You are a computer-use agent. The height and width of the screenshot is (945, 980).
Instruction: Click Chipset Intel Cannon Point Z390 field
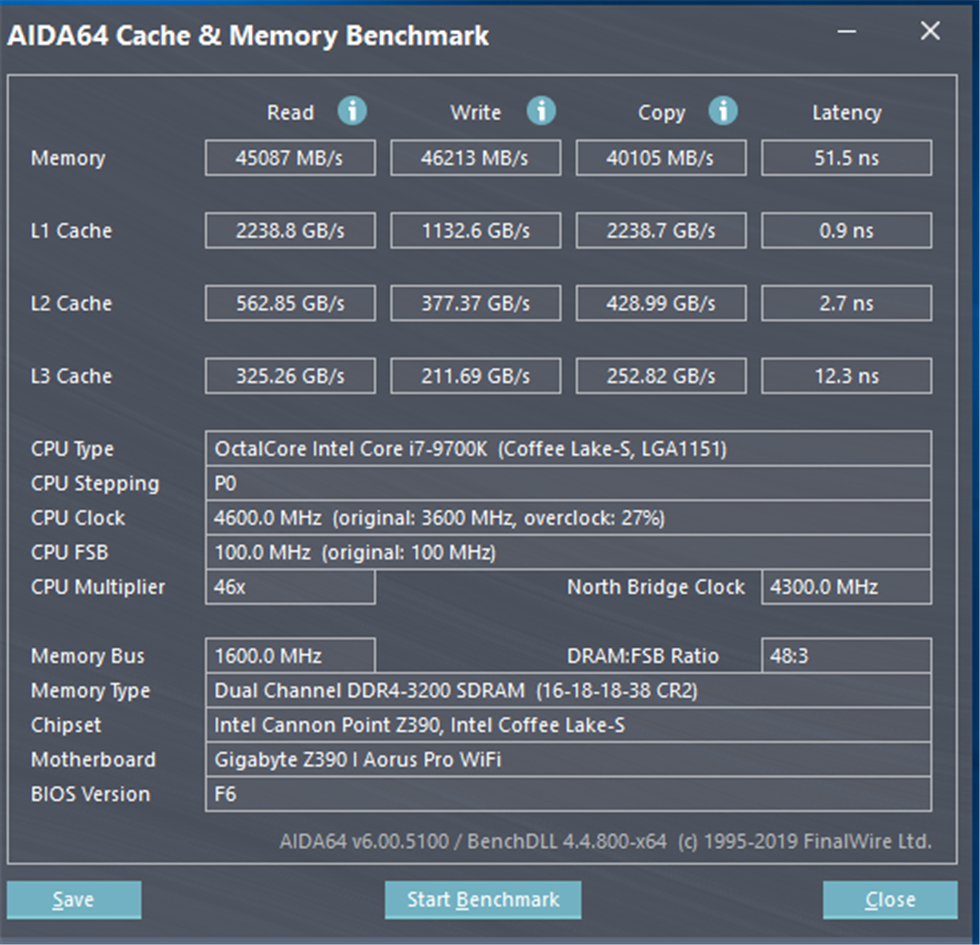click(x=568, y=724)
